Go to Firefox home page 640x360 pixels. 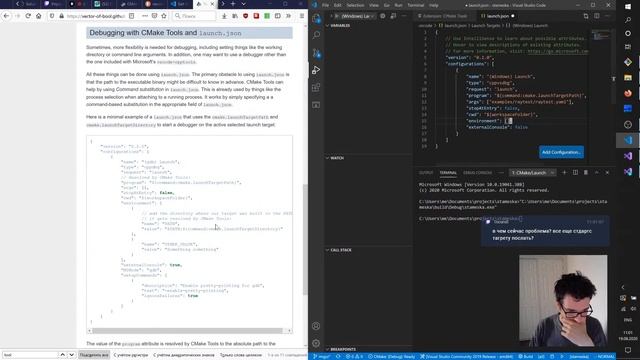tap(39, 16)
